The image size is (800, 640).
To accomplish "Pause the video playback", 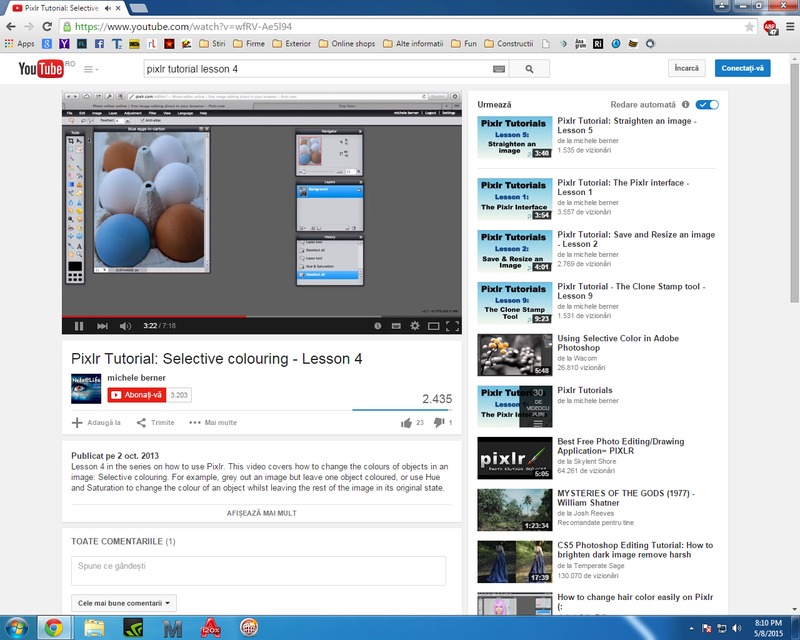I will point(79,326).
